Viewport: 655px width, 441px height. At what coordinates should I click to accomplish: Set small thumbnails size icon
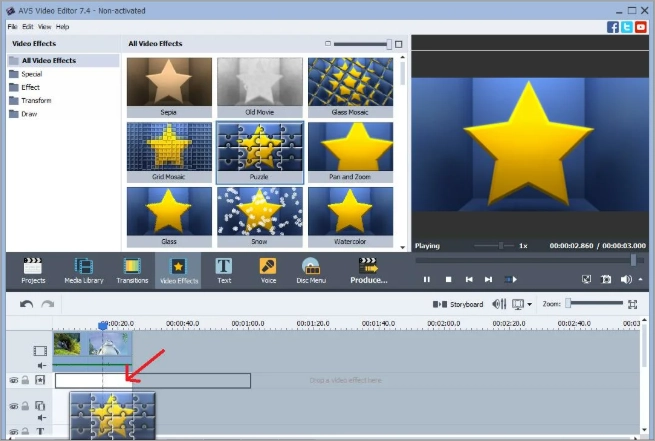(x=328, y=43)
